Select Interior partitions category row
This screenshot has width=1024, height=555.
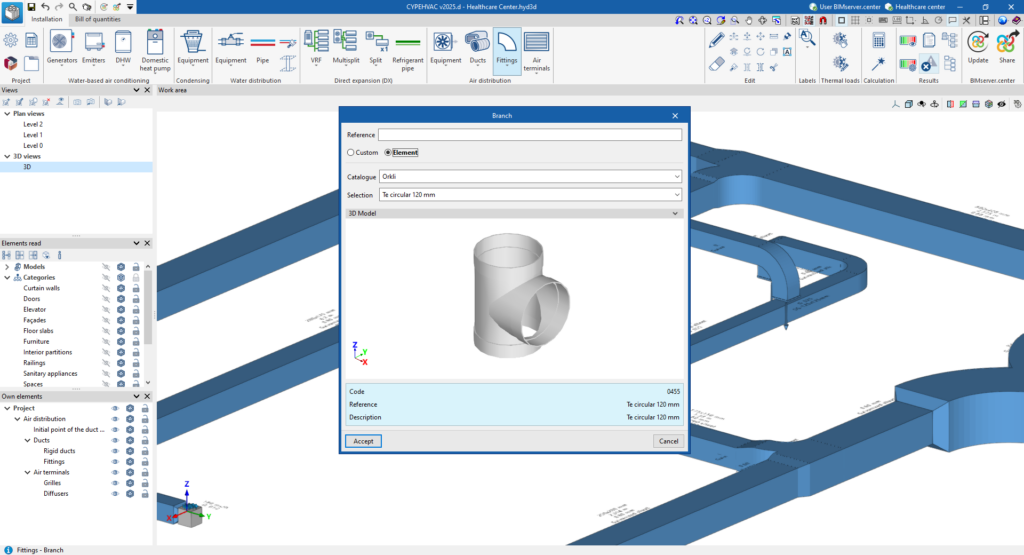48,353
